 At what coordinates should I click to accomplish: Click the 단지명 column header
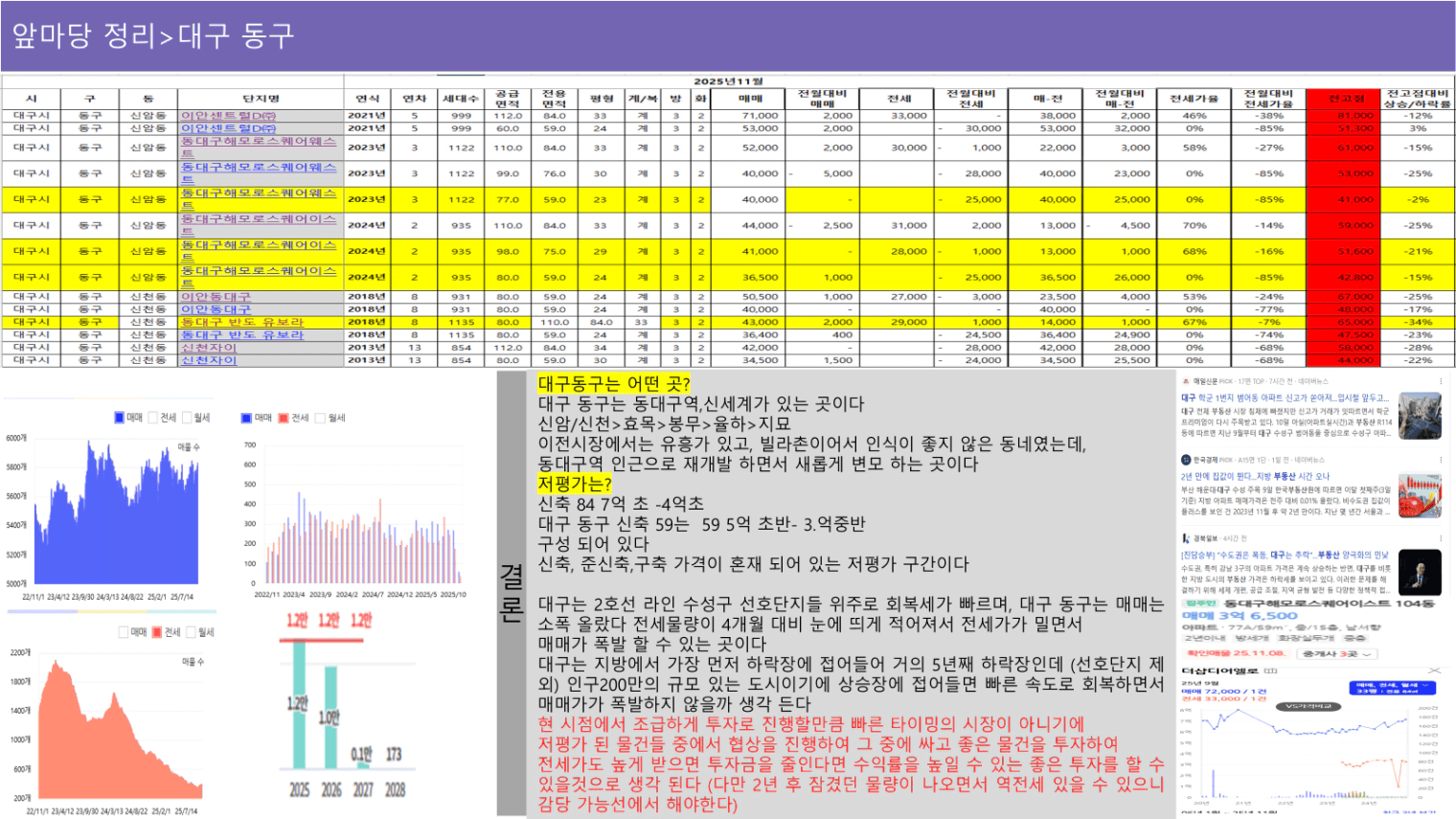pos(261,99)
